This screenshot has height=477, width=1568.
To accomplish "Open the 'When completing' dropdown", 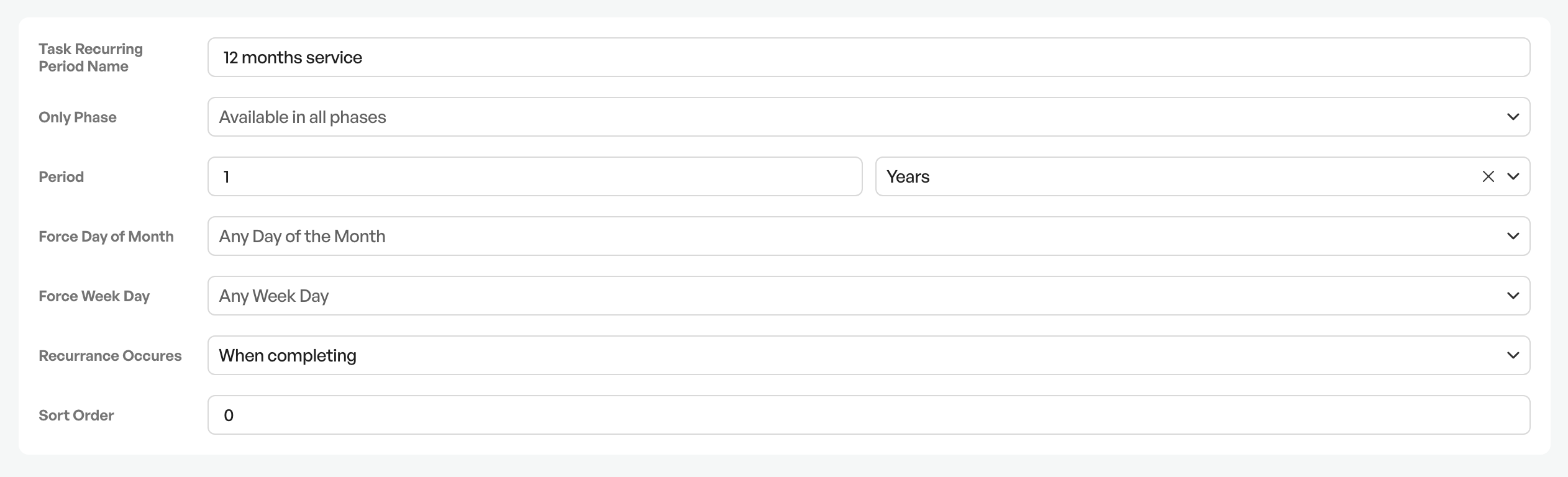I will coord(868,355).
